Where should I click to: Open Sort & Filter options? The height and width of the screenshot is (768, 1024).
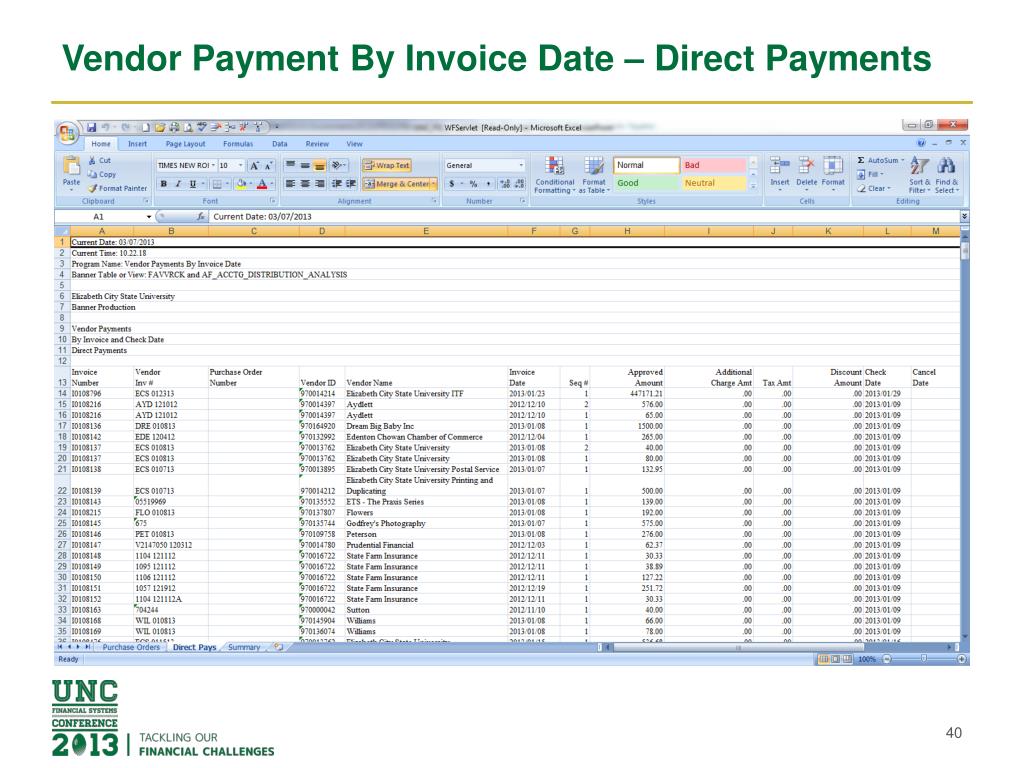pyautogui.click(x=920, y=174)
